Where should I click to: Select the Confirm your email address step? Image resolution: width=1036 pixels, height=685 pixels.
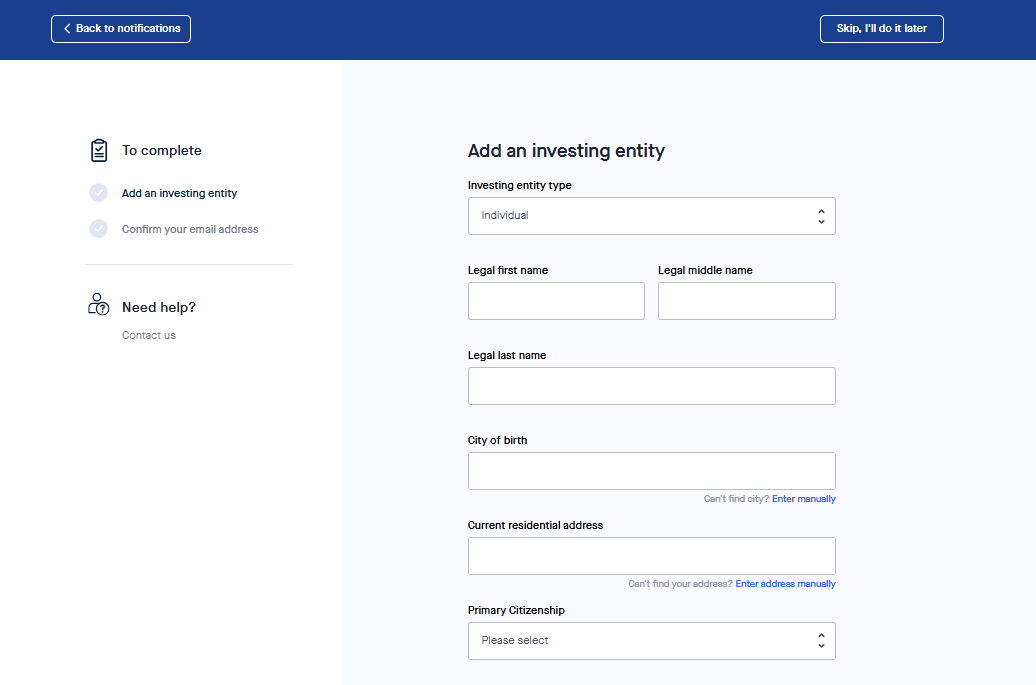tap(190, 229)
